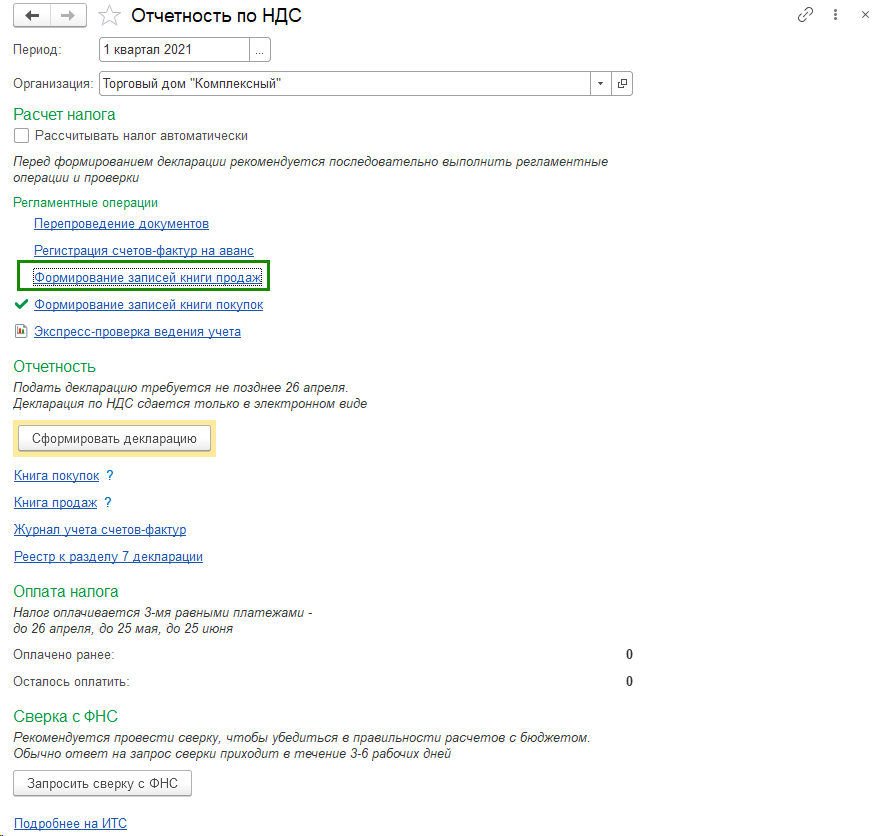
Task: Click question mark next to Книга продаж
Action: pyautogui.click(x=108, y=503)
